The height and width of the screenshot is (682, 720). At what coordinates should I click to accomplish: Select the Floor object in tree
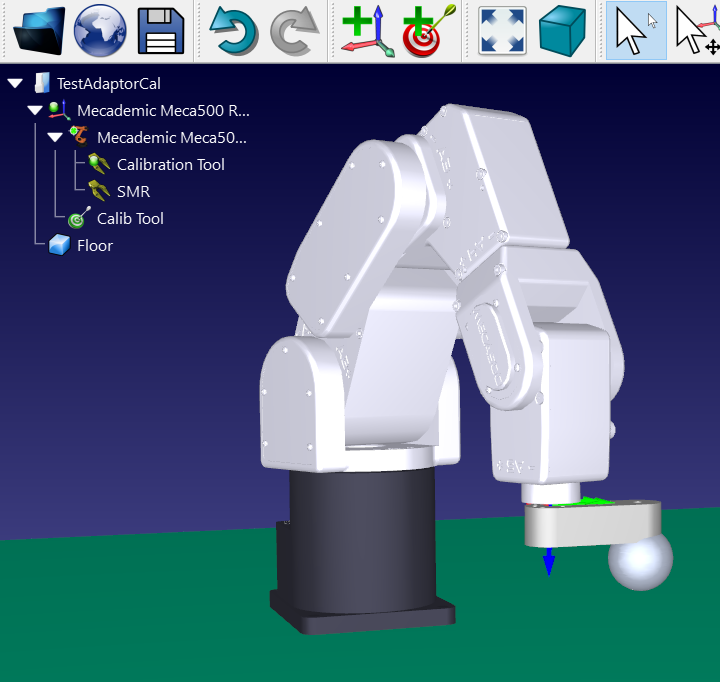point(94,246)
